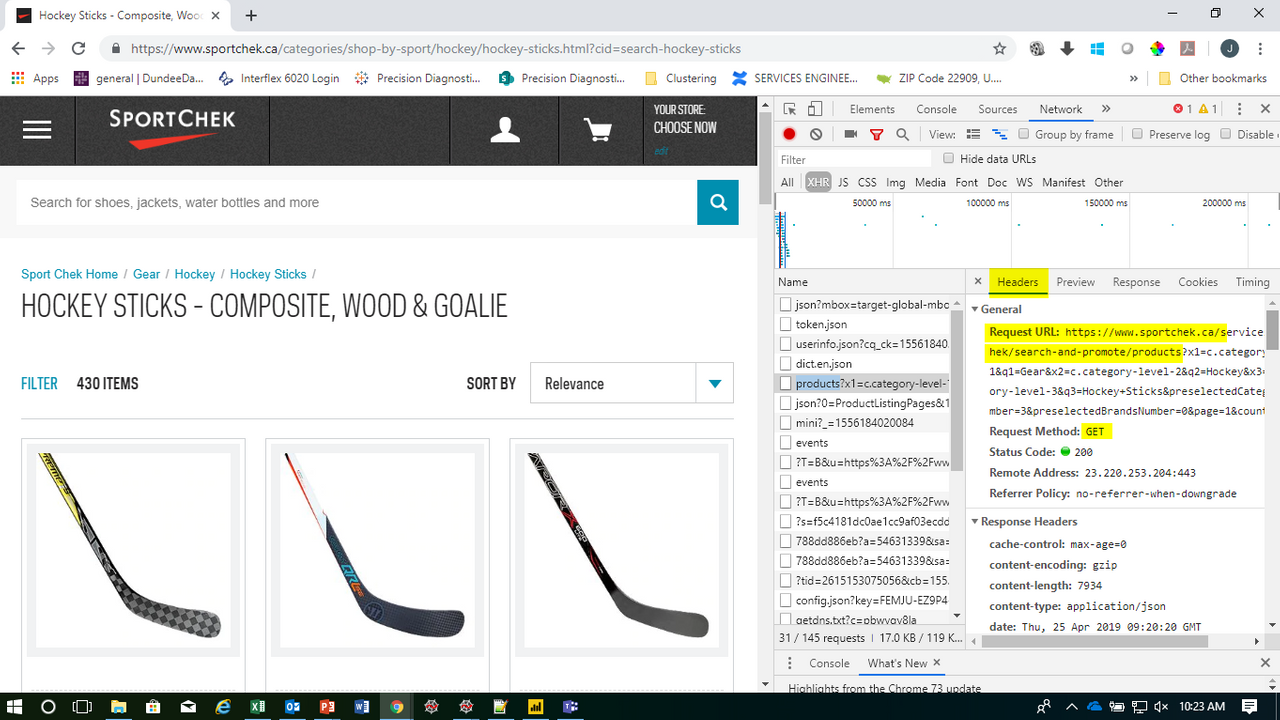Tick the checkbox beside config.json?key=FEMJU request
The height and width of the screenshot is (720, 1280).
coord(786,600)
